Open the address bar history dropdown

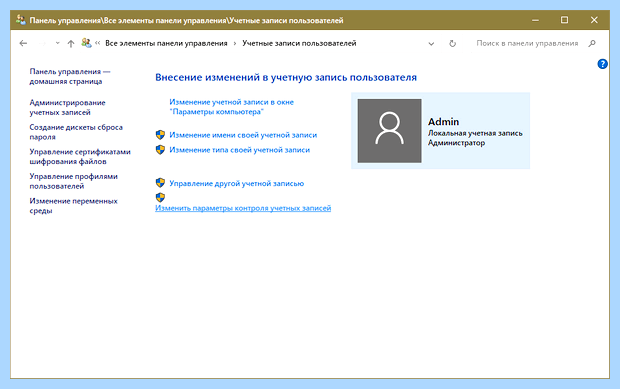pos(431,43)
